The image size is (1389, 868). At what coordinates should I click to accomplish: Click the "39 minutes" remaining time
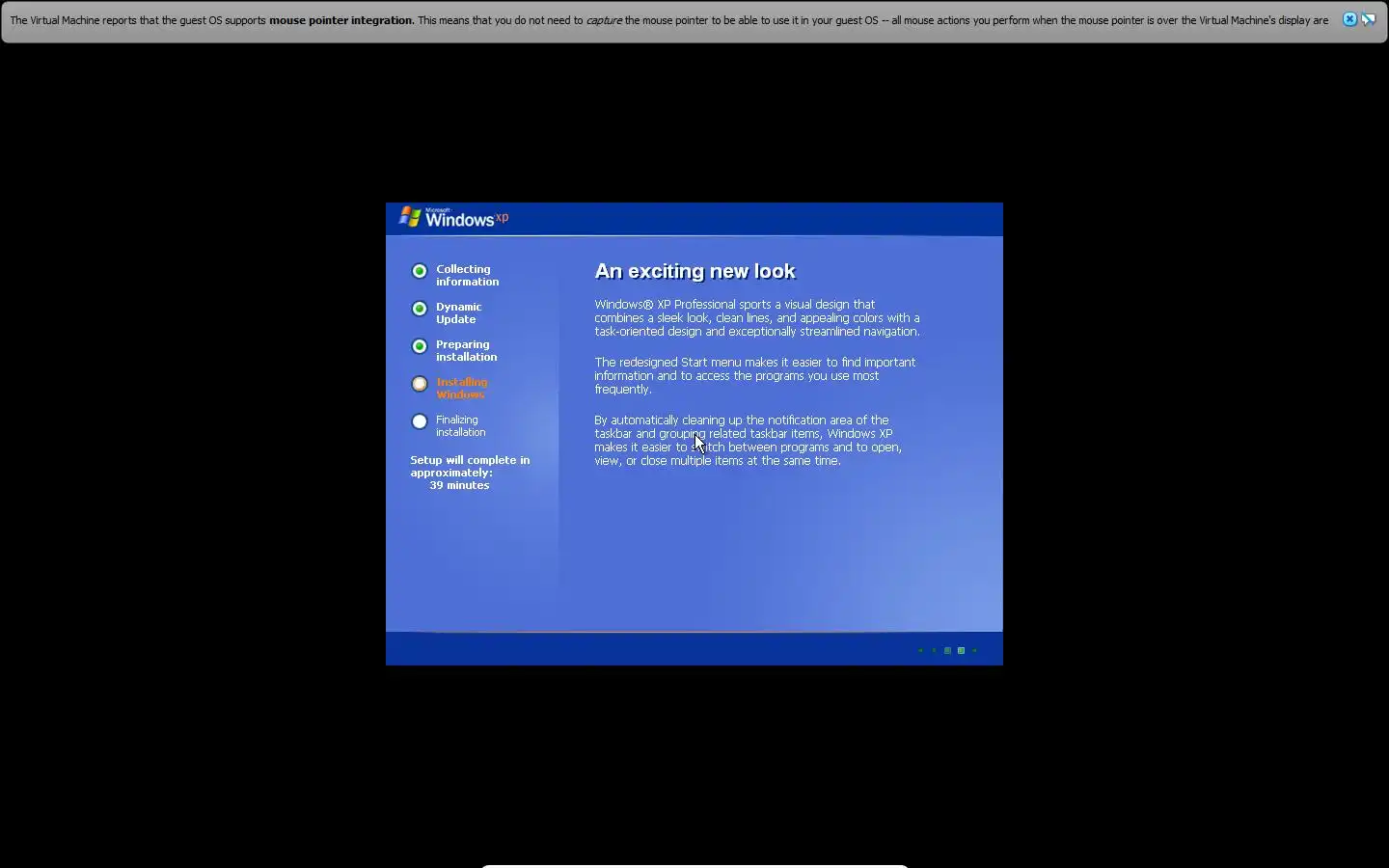point(459,485)
